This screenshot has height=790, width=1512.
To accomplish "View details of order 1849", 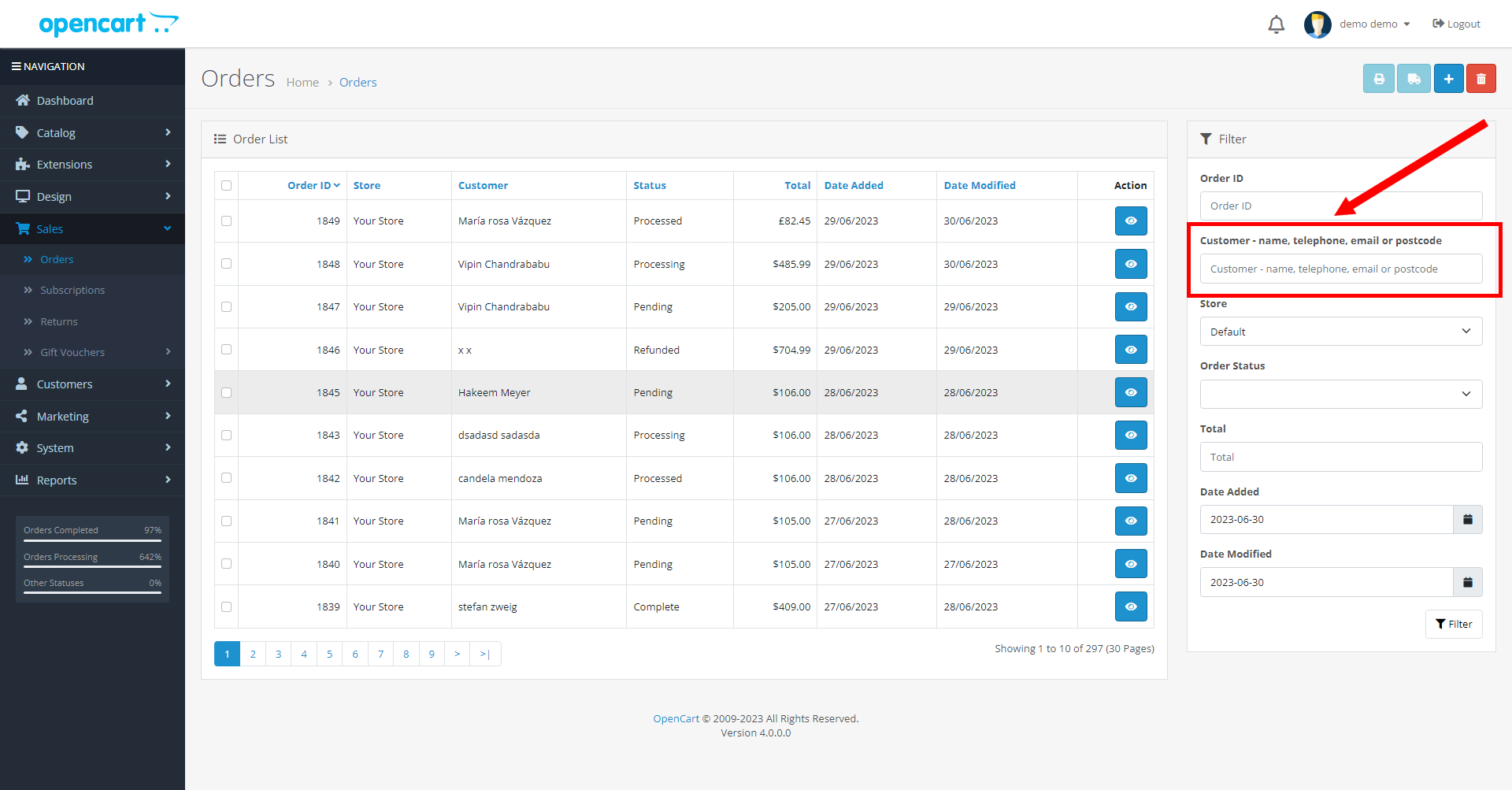I will coord(1131,221).
